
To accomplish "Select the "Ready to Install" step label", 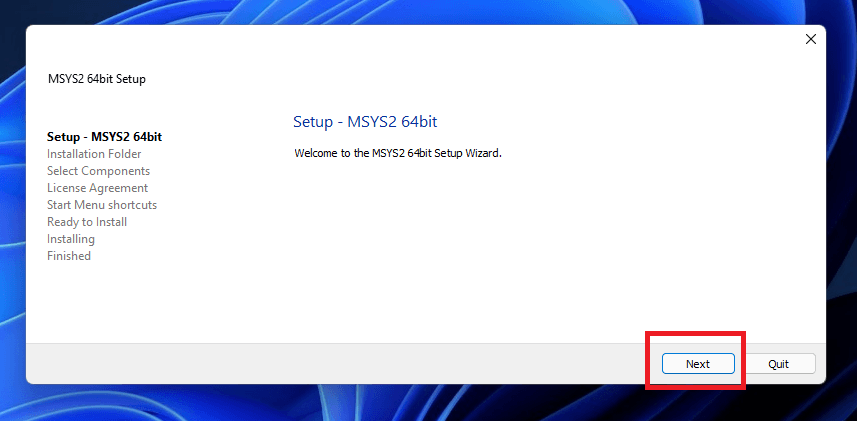I will (87, 222).
